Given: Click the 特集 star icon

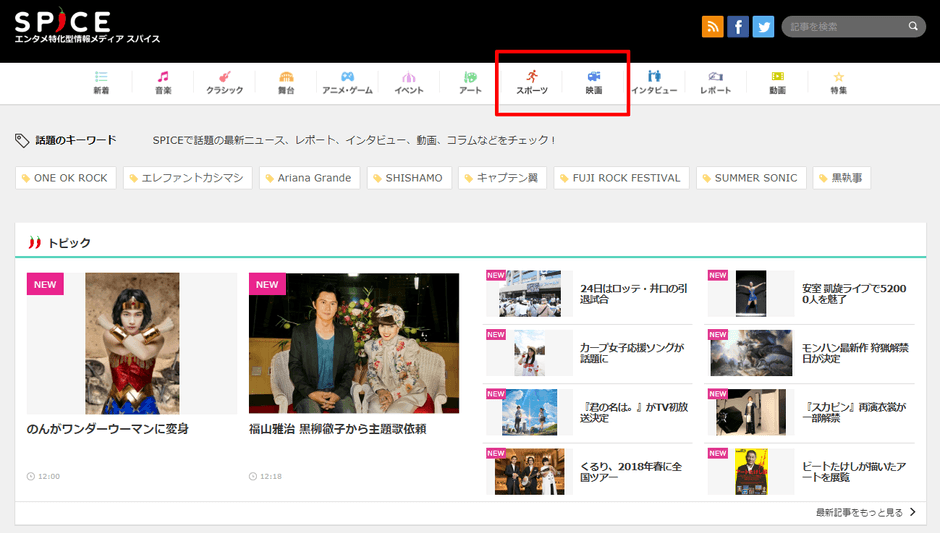Looking at the screenshot, I should [838, 76].
